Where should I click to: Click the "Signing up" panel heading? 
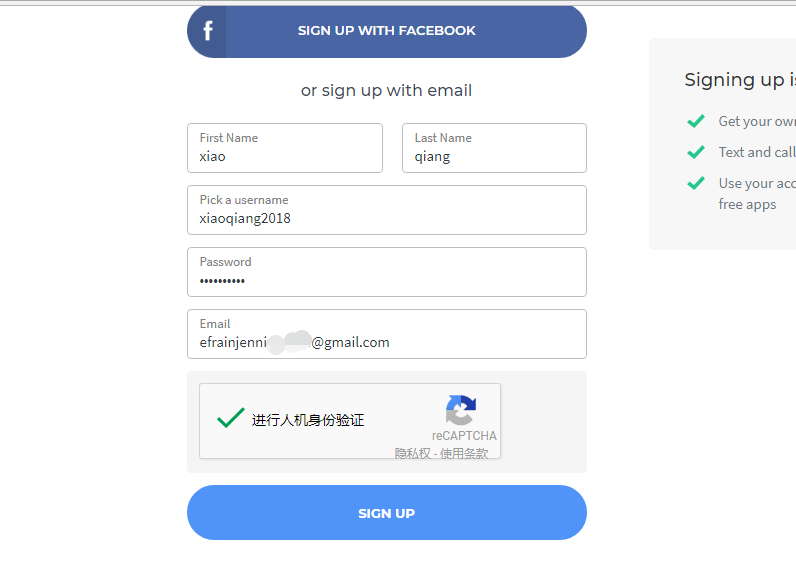click(740, 80)
